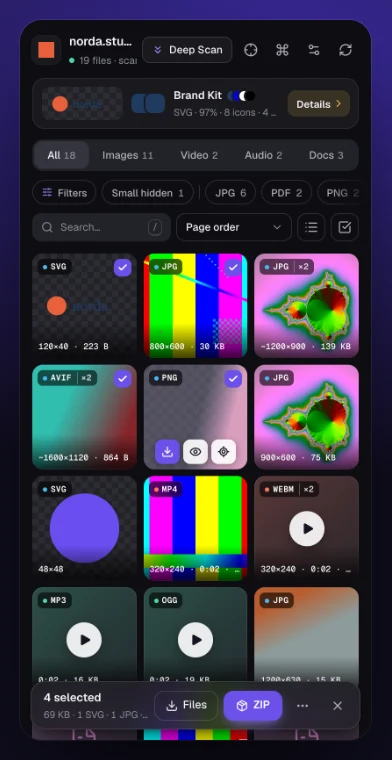
Task: Click the ~1200×900 · 139 KB caption
Action: click(x=305, y=347)
